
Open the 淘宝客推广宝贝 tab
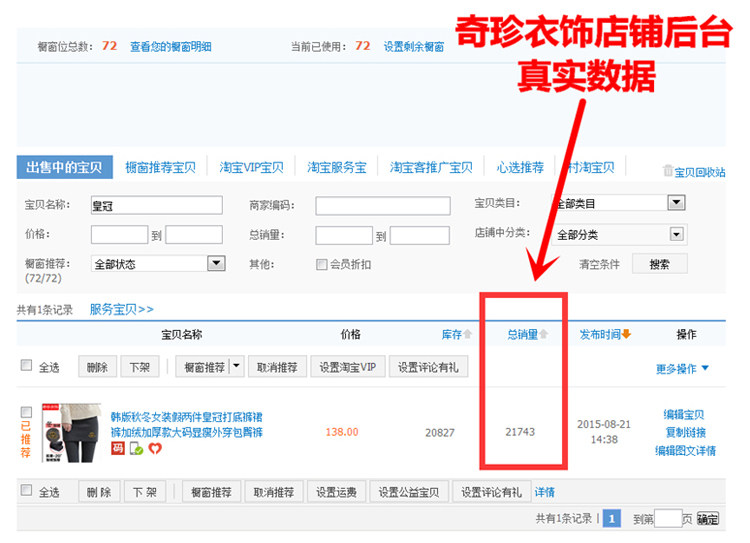(431, 167)
